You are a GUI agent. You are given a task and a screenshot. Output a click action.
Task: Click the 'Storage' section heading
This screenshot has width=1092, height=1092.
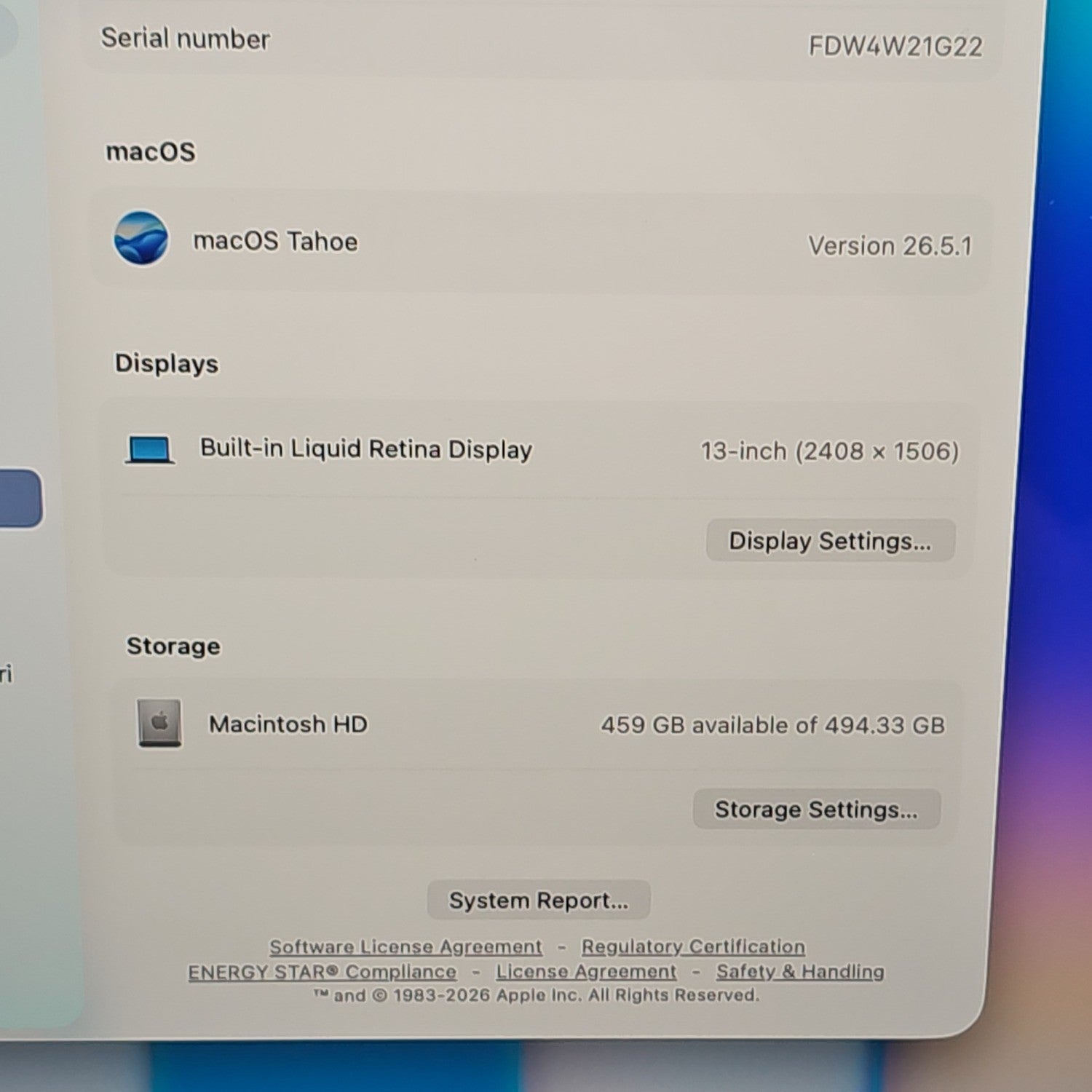(x=173, y=646)
